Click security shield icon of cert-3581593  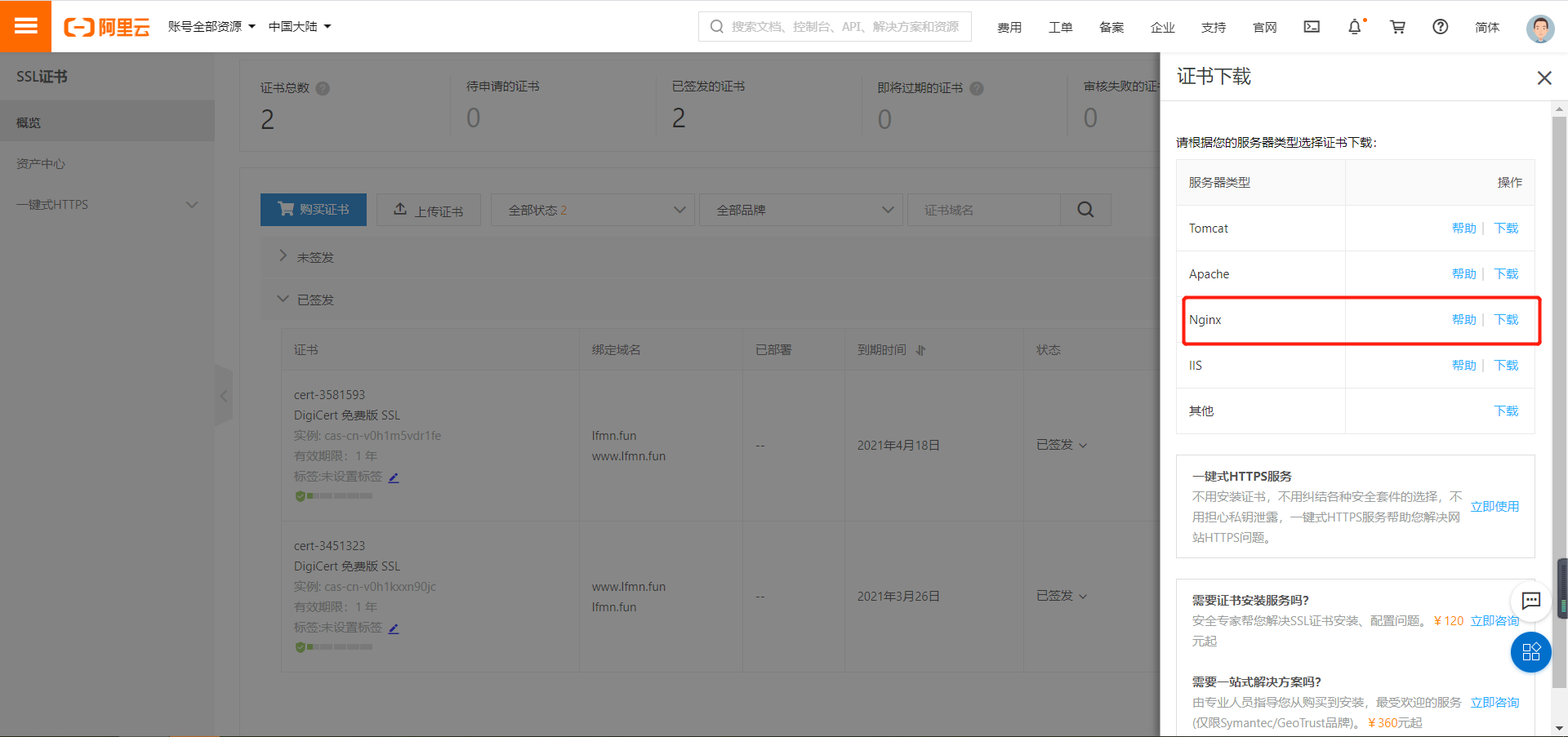pyautogui.click(x=300, y=496)
